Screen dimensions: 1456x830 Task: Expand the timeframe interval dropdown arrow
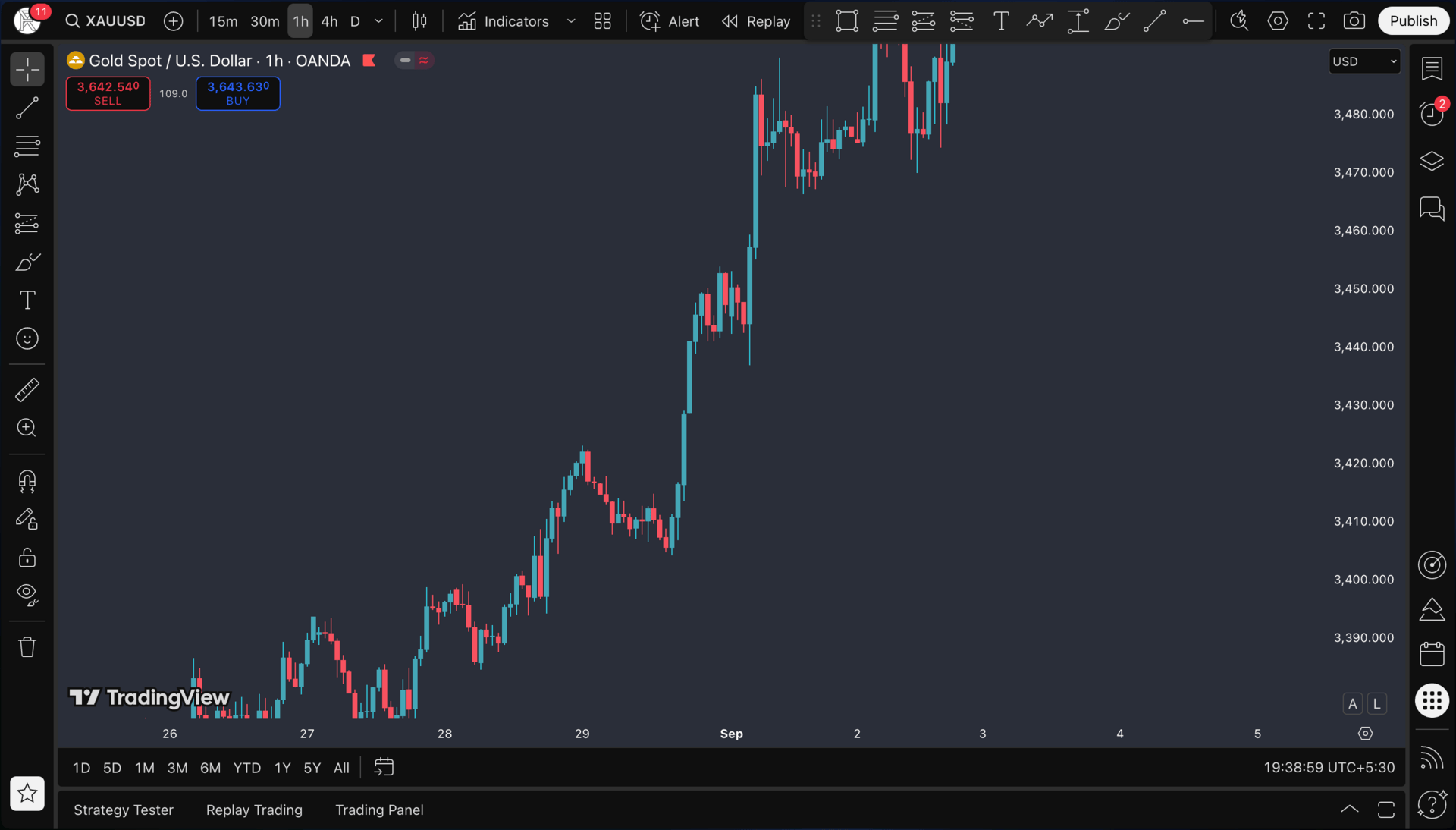(378, 21)
